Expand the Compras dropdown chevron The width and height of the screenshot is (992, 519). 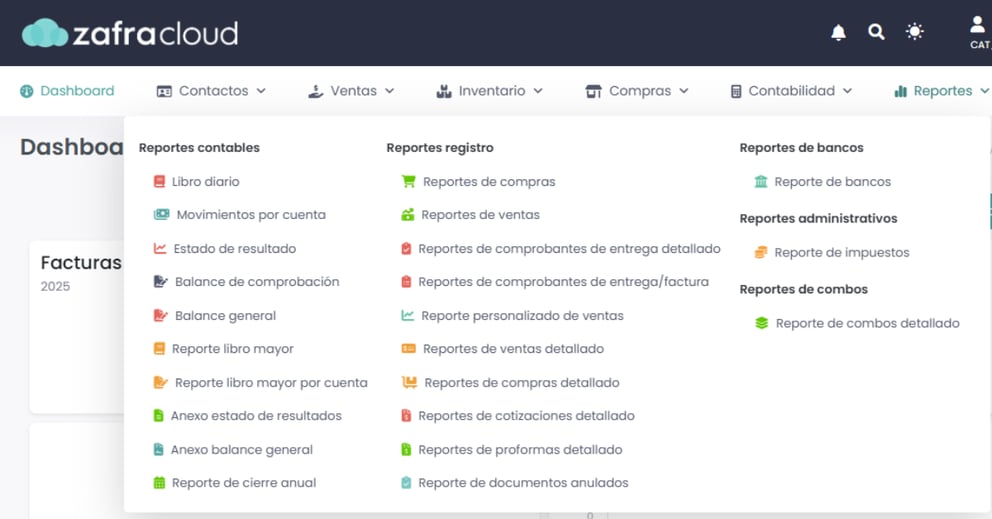(x=684, y=91)
